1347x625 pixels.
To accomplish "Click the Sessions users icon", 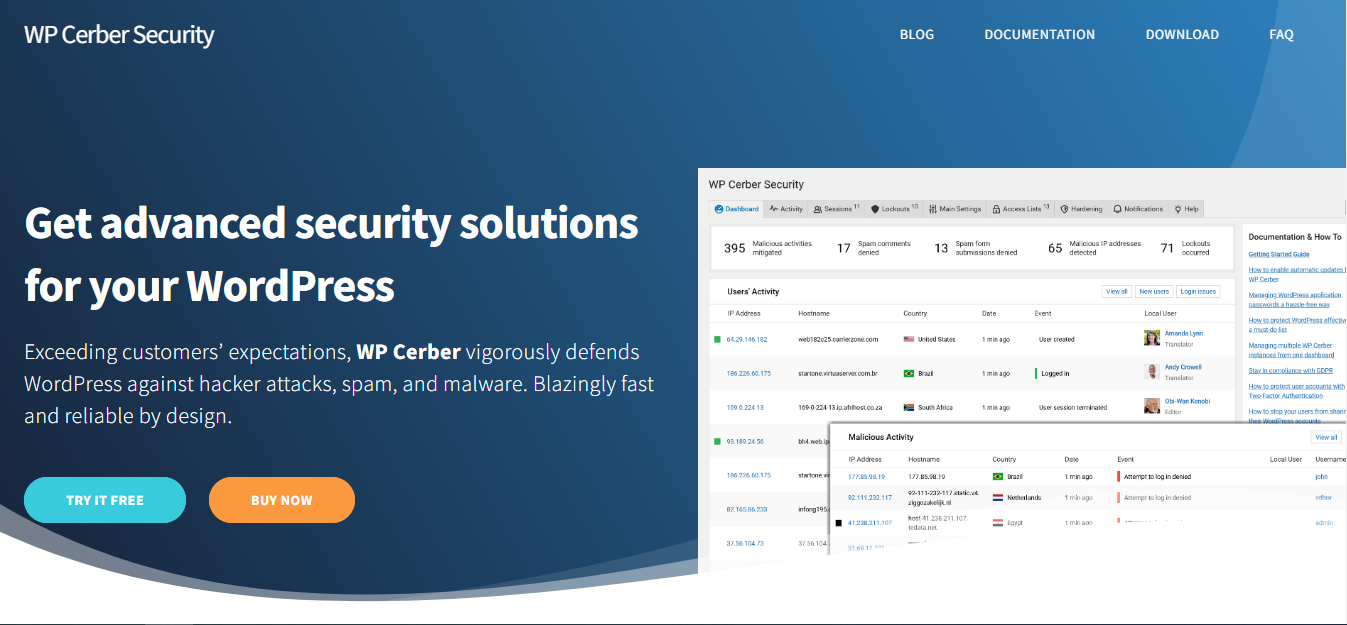I will click(x=816, y=208).
